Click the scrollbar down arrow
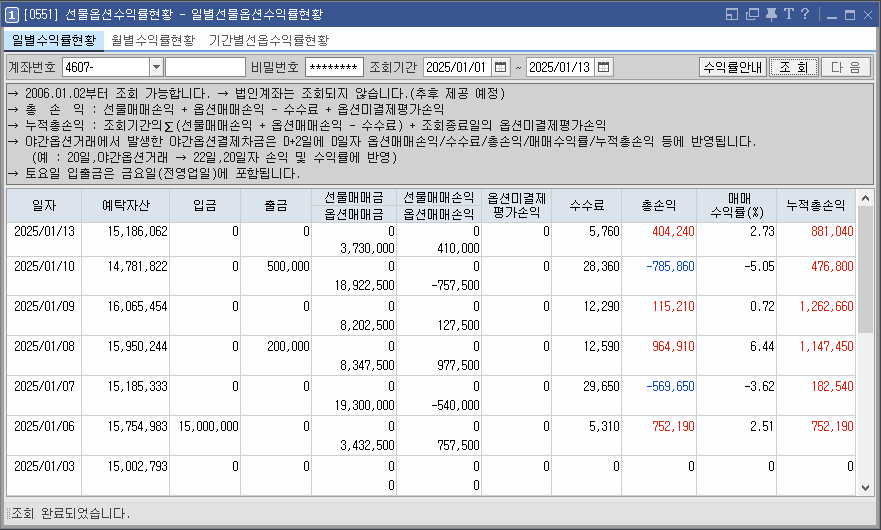This screenshot has height=530, width=881. tap(865, 487)
